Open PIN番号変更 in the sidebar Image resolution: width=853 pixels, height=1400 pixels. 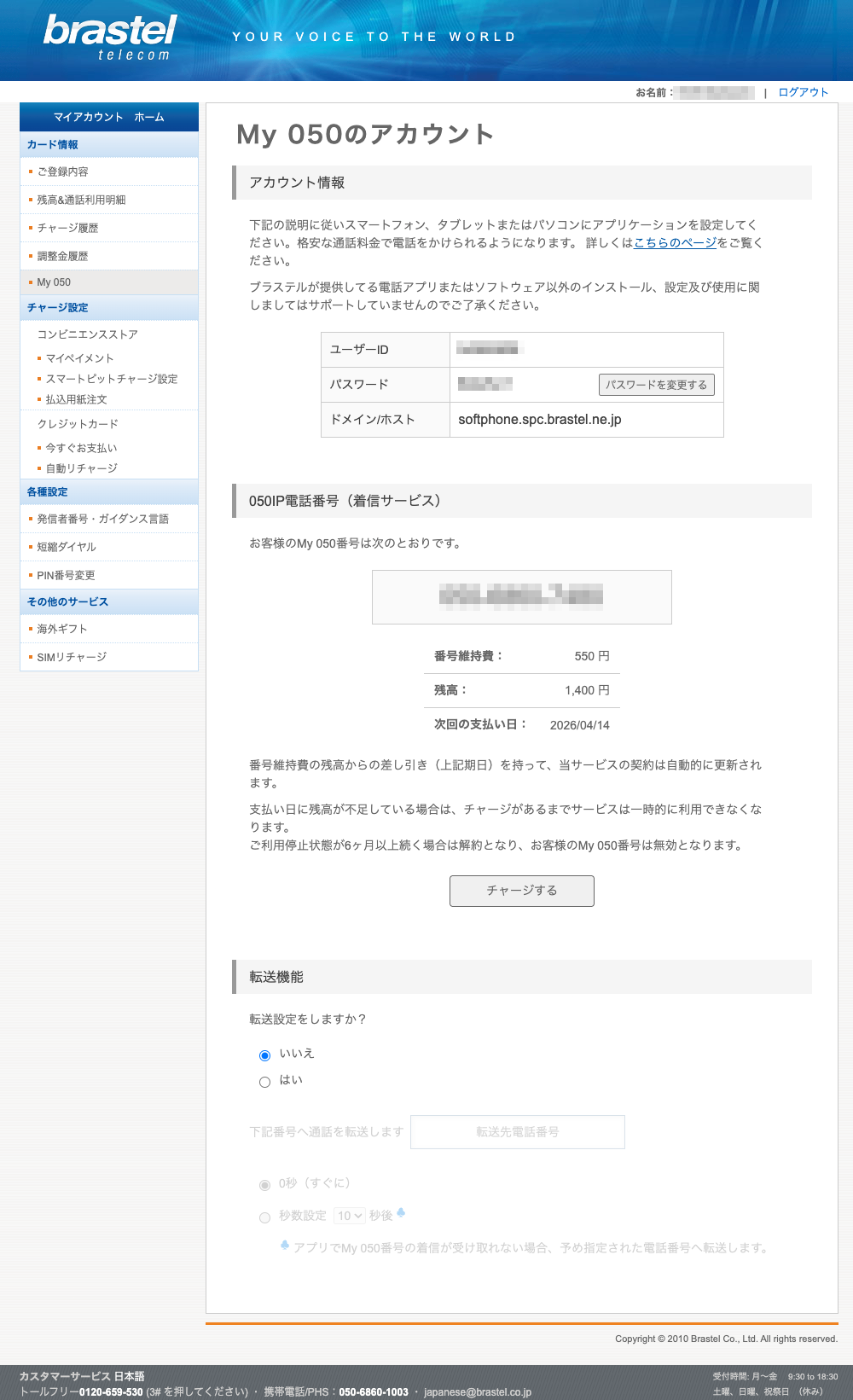pyautogui.click(x=67, y=575)
